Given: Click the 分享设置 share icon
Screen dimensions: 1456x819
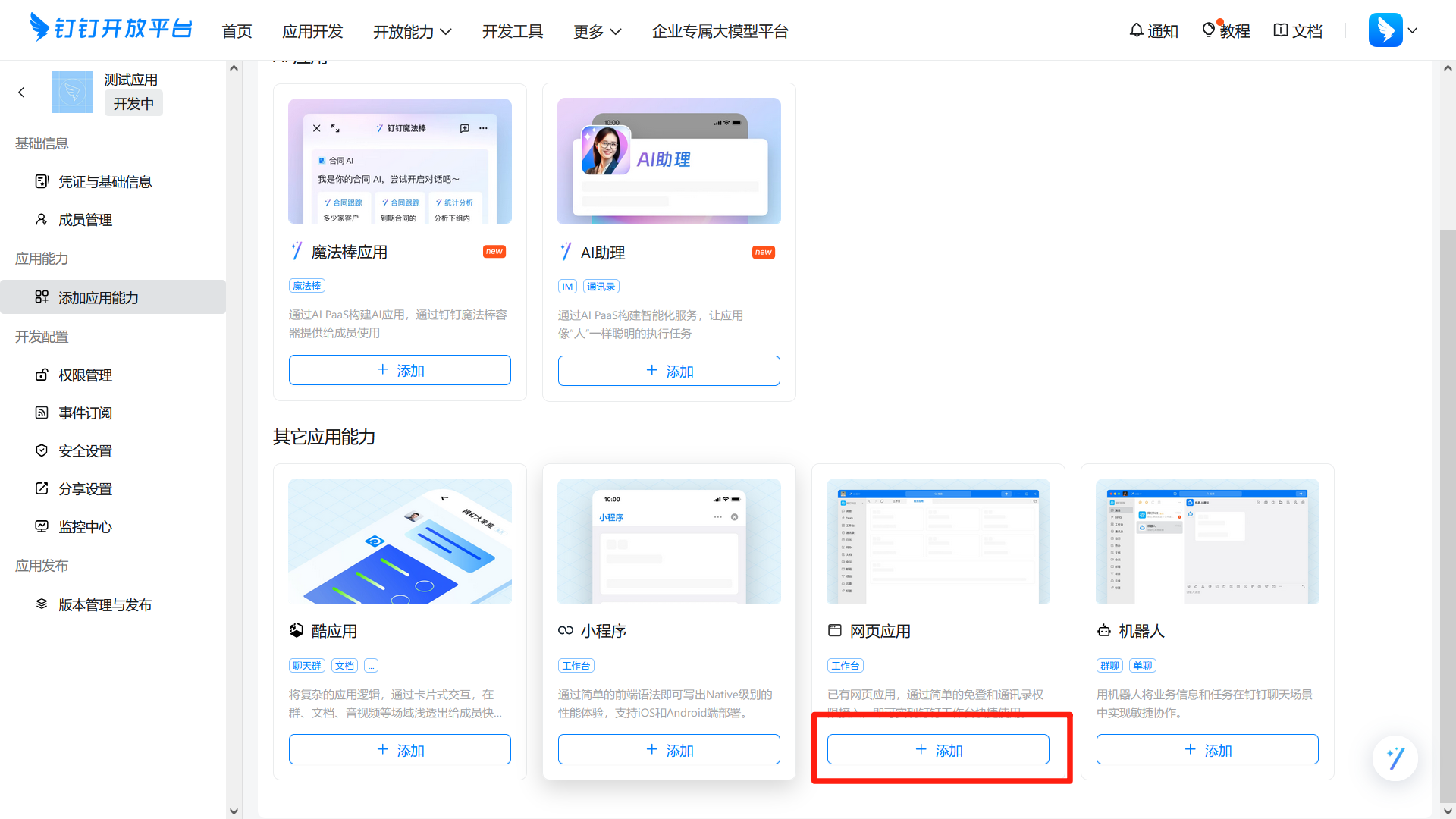Looking at the screenshot, I should (x=42, y=488).
